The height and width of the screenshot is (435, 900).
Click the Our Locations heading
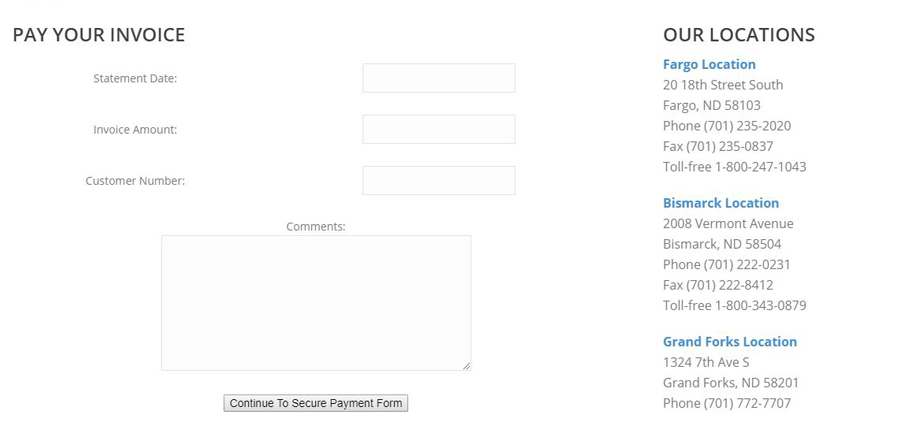click(739, 35)
